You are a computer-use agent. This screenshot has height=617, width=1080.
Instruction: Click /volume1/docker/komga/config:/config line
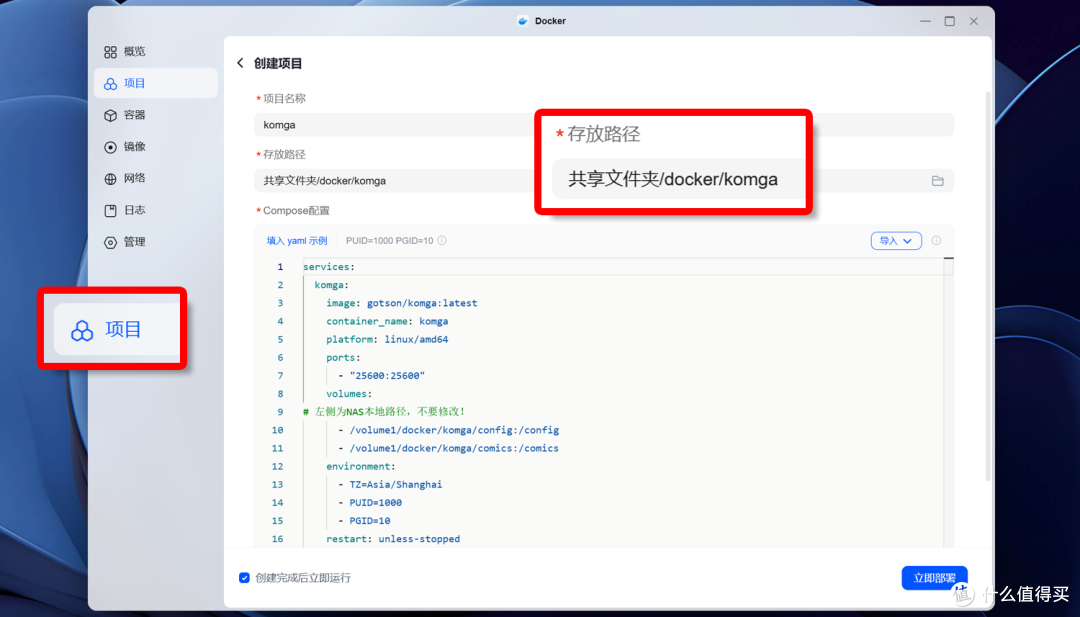[x=448, y=430]
